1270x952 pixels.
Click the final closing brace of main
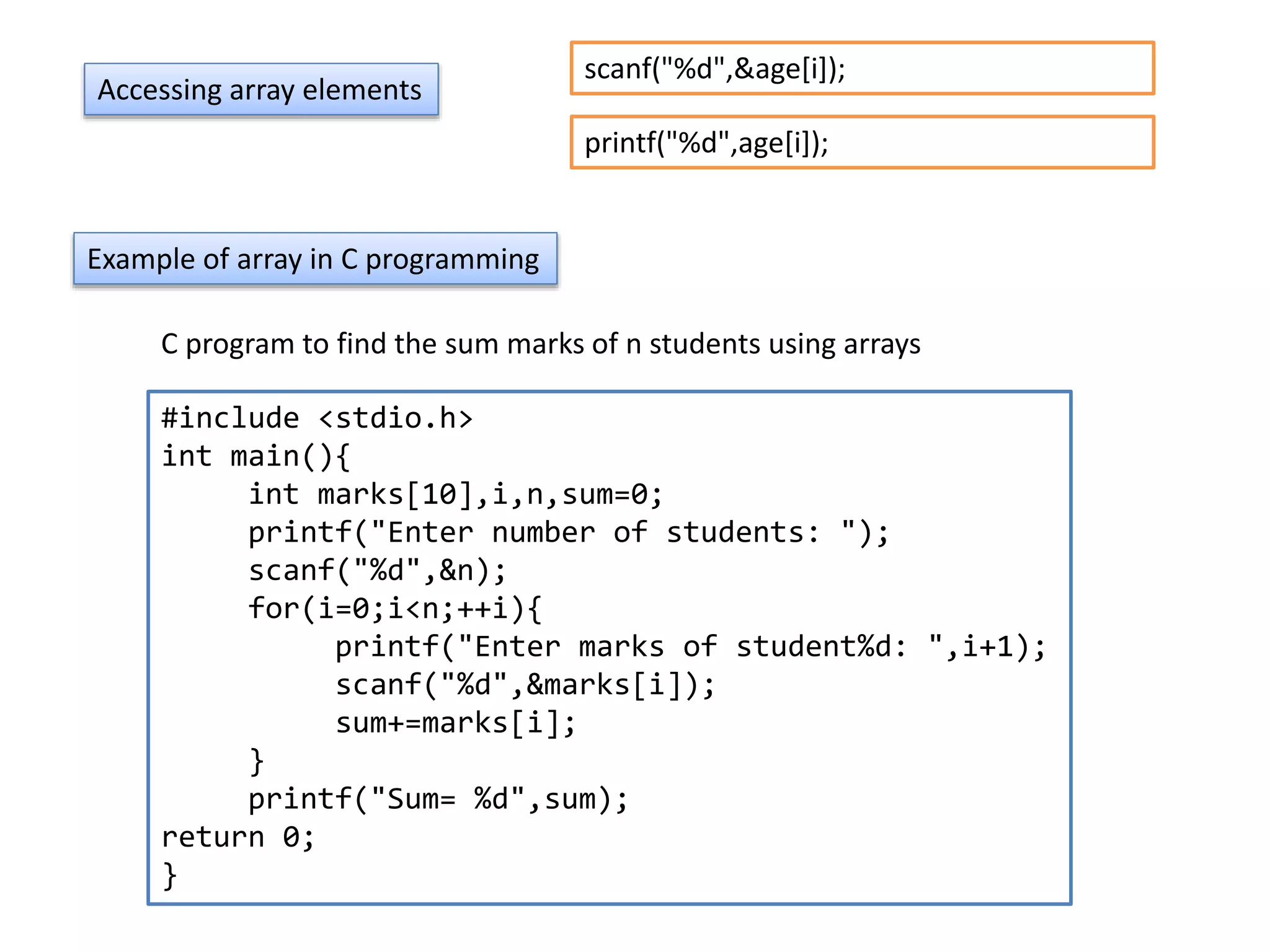(169, 875)
